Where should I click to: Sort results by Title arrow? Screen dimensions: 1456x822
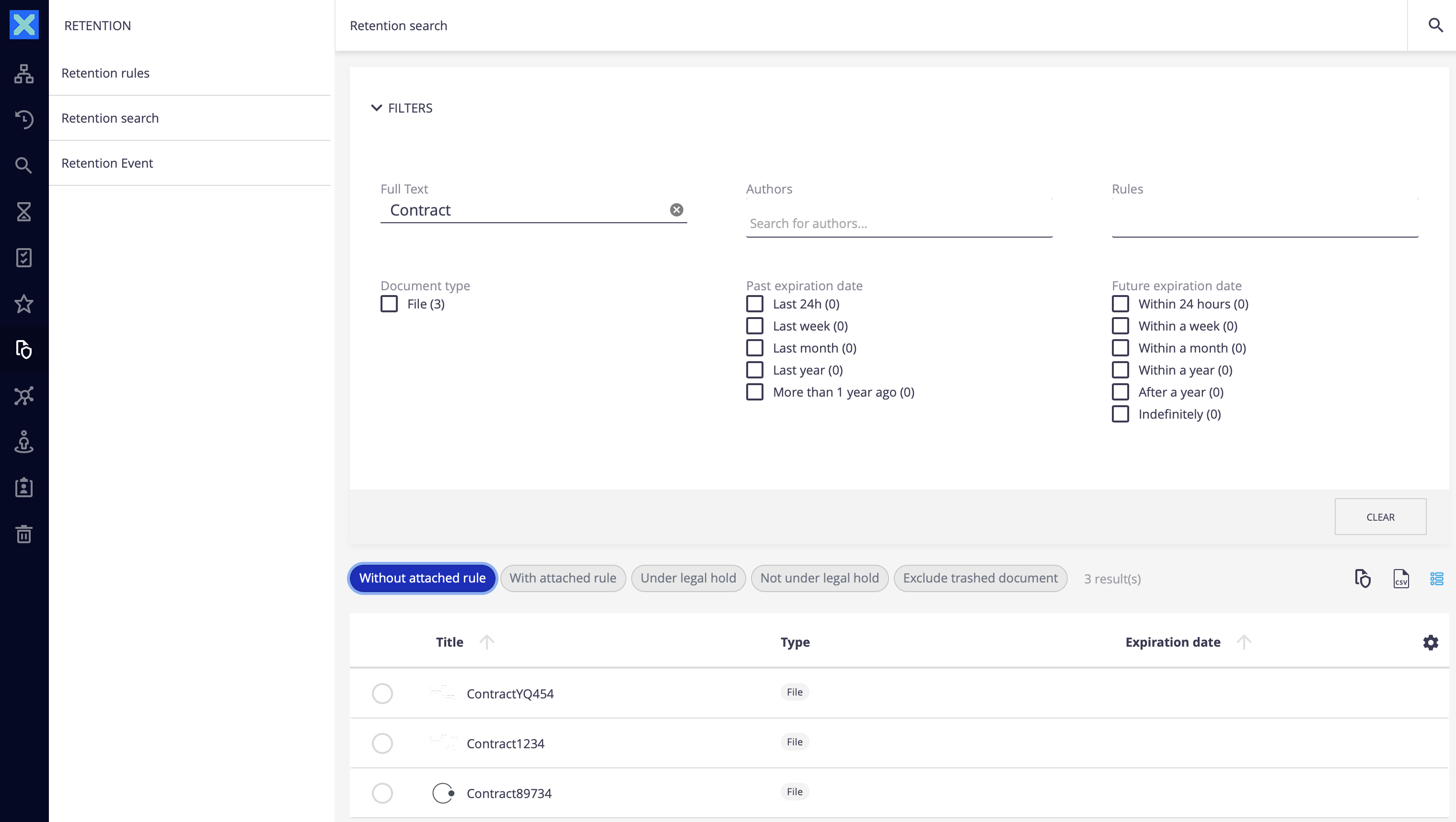click(486, 642)
